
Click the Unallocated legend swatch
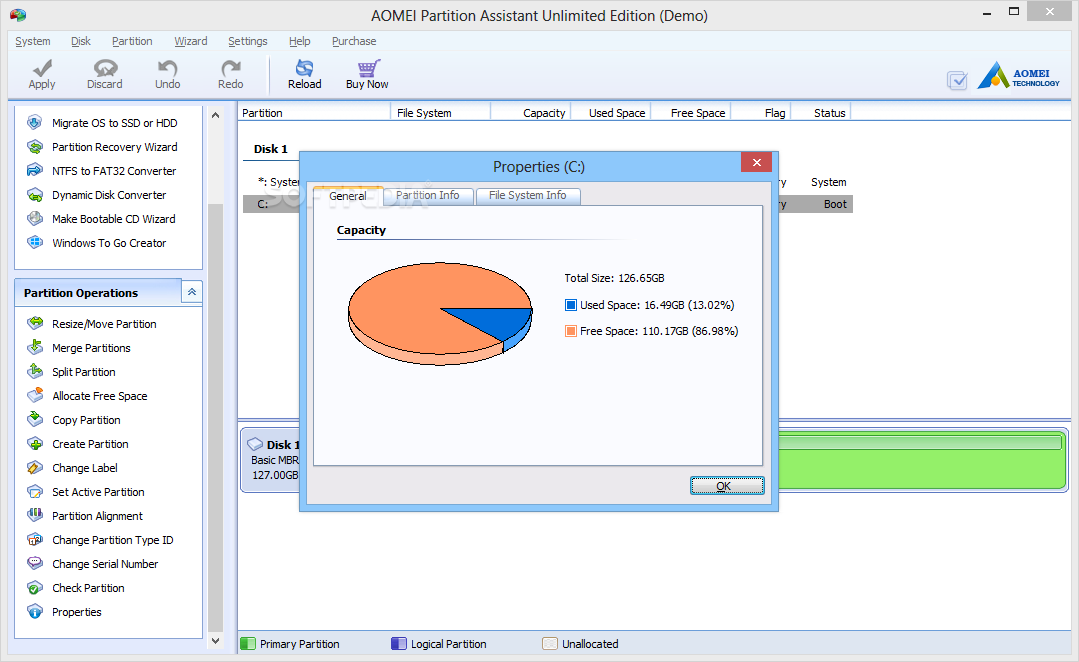(x=550, y=643)
